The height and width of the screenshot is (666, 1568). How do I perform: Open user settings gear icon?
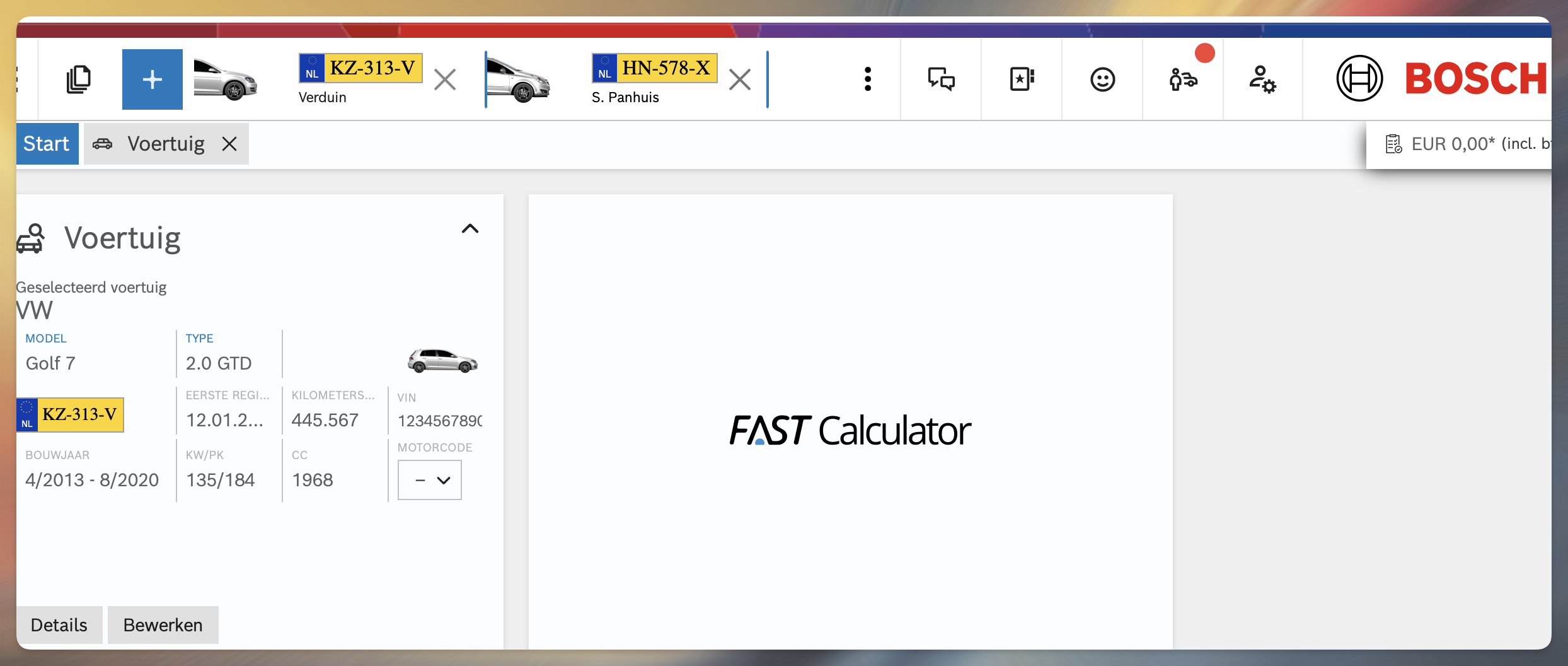(1262, 79)
